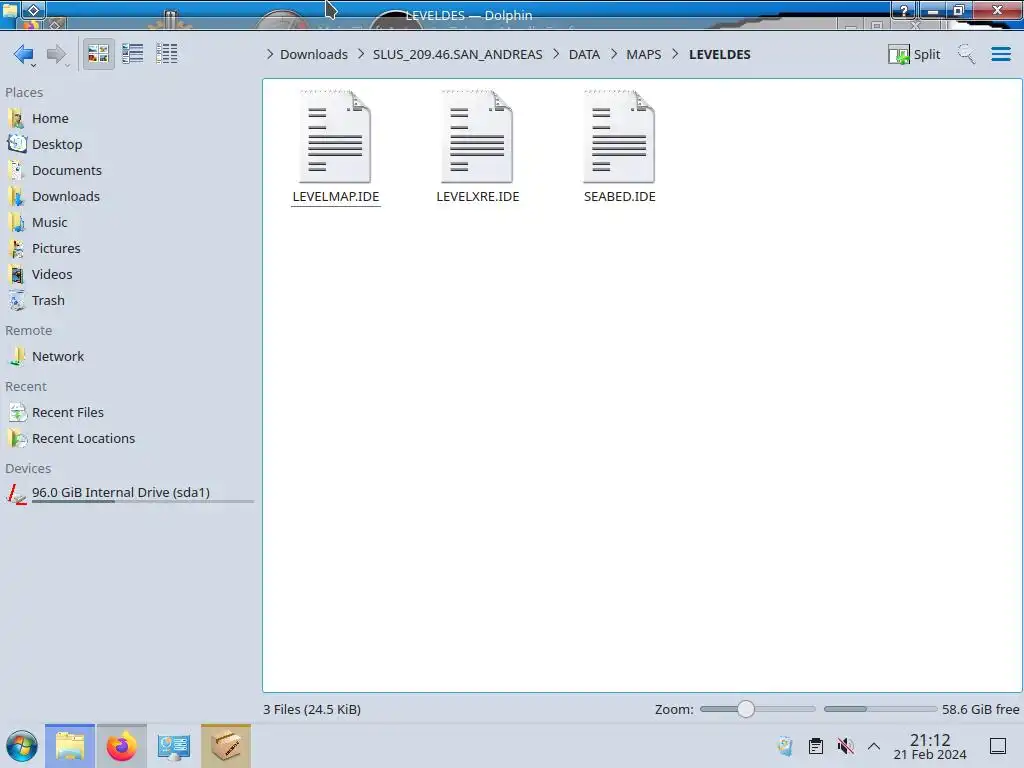The image size is (1024, 768).
Task: Click the free space bar
Action: [880, 709]
